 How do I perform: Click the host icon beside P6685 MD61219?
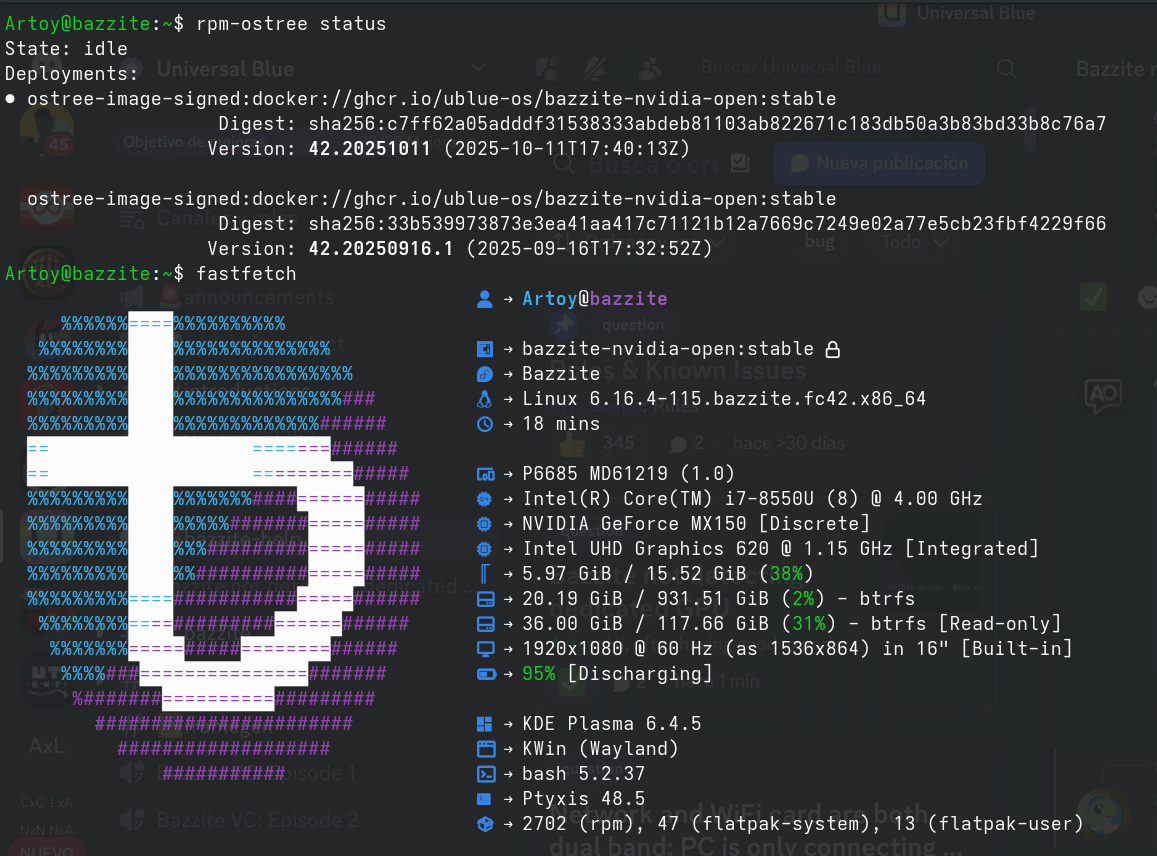pyautogui.click(x=485, y=474)
